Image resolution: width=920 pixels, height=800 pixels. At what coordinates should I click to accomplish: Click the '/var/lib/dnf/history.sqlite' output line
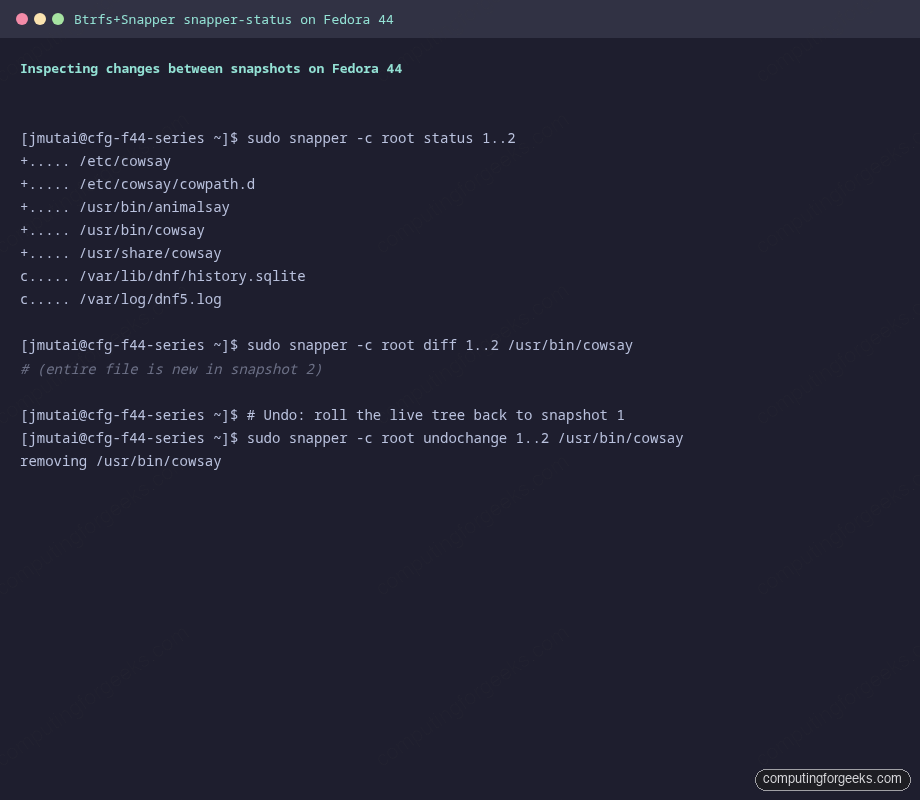pos(163,276)
